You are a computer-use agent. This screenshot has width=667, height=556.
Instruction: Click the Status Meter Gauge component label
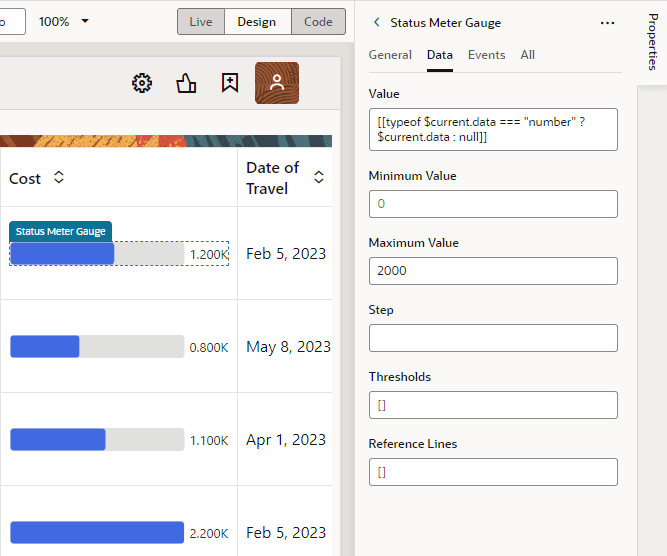tap(60, 231)
